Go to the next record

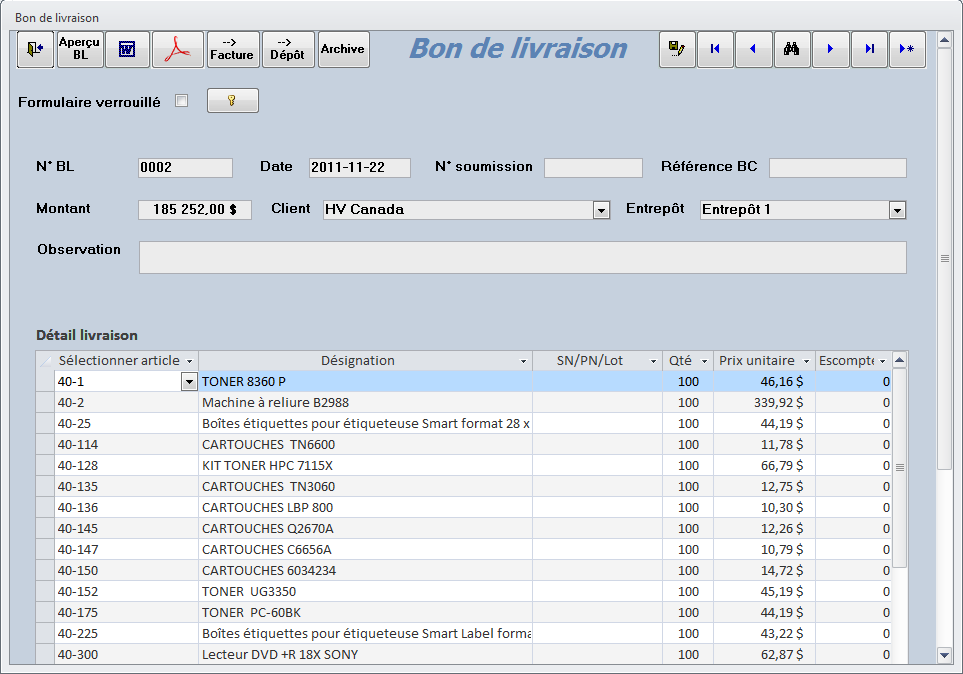[x=830, y=49]
